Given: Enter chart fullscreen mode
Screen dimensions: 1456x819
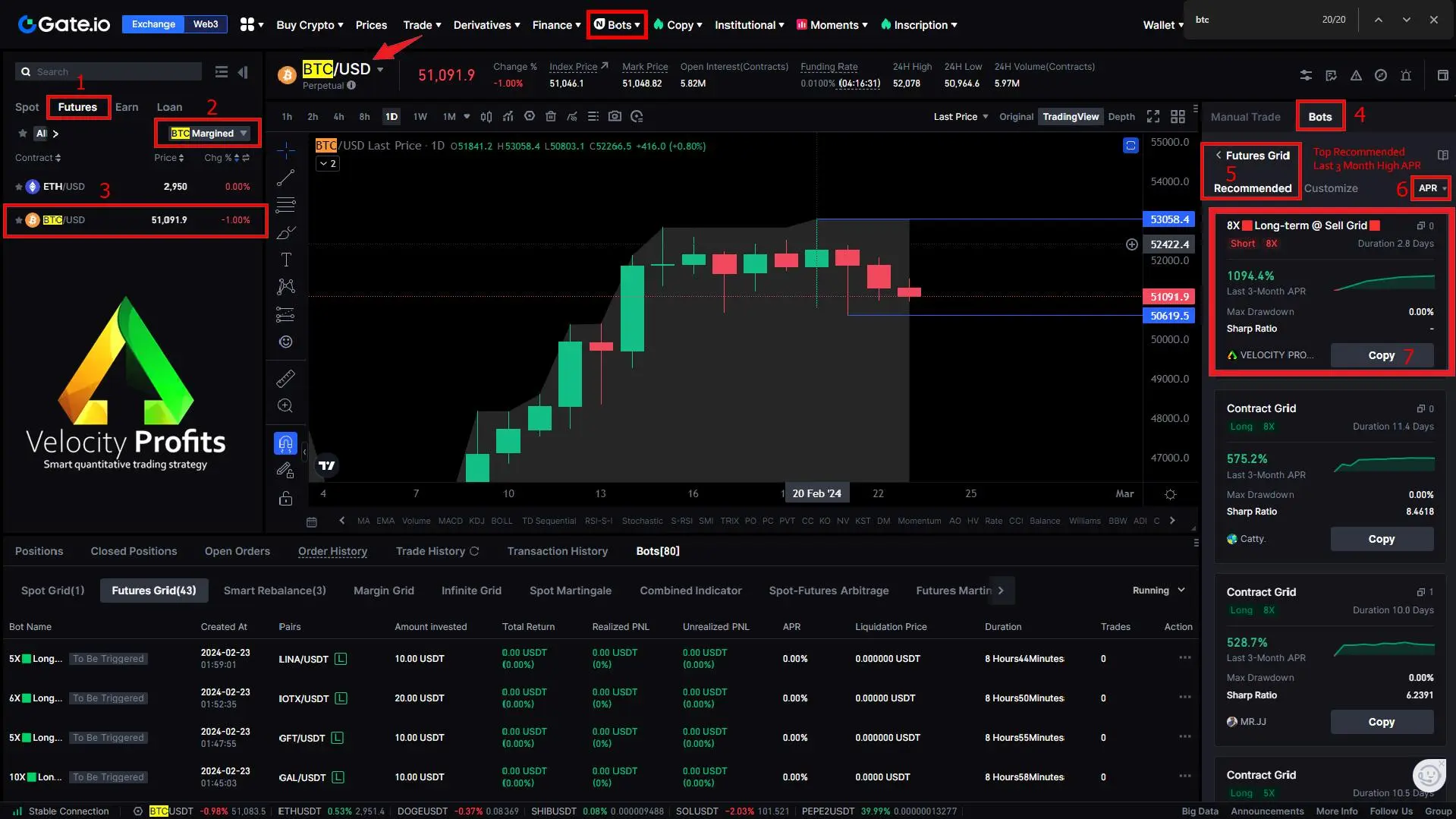Looking at the screenshot, I should coord(1153,116).
